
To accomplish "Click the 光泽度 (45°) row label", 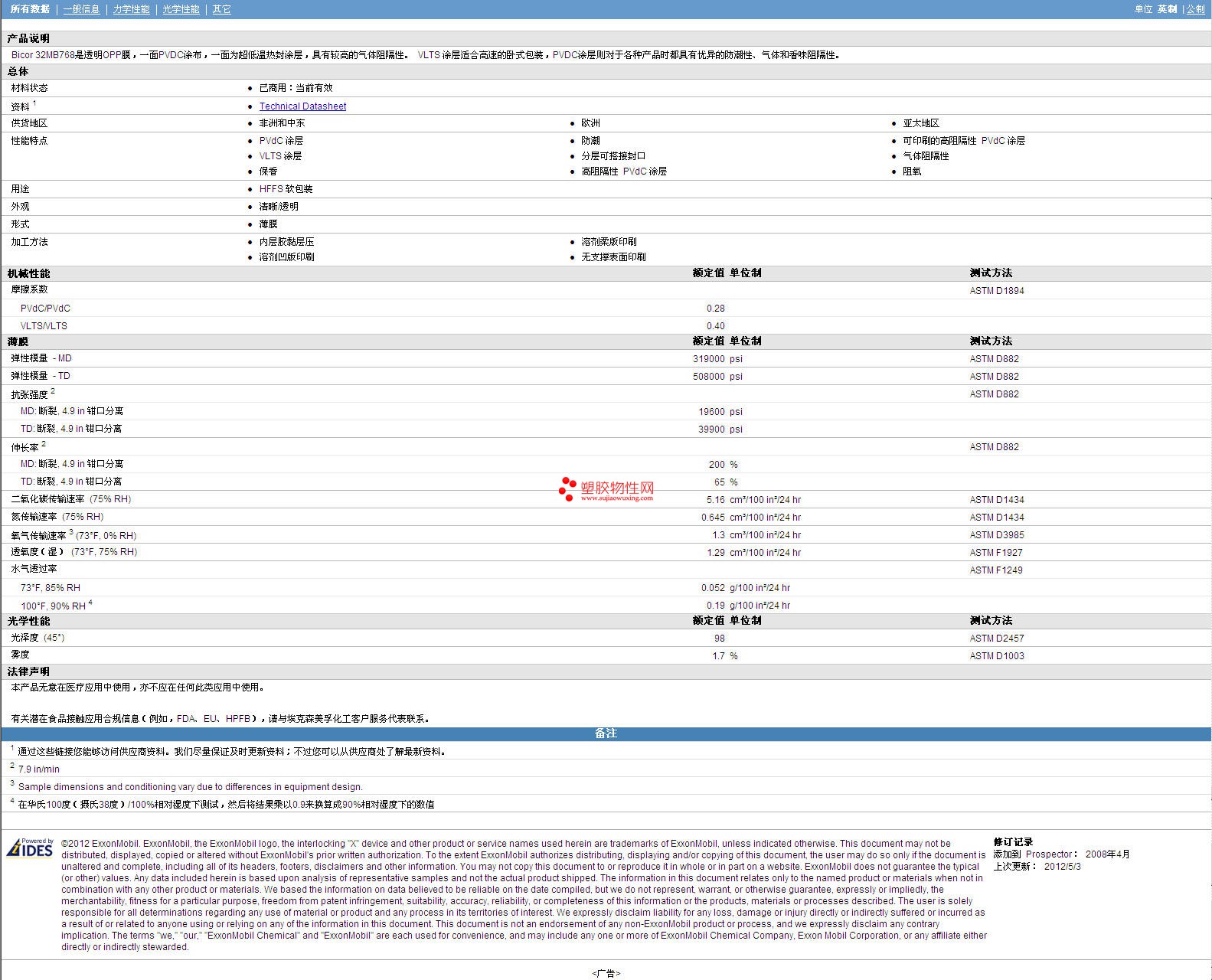I will 38,638.
